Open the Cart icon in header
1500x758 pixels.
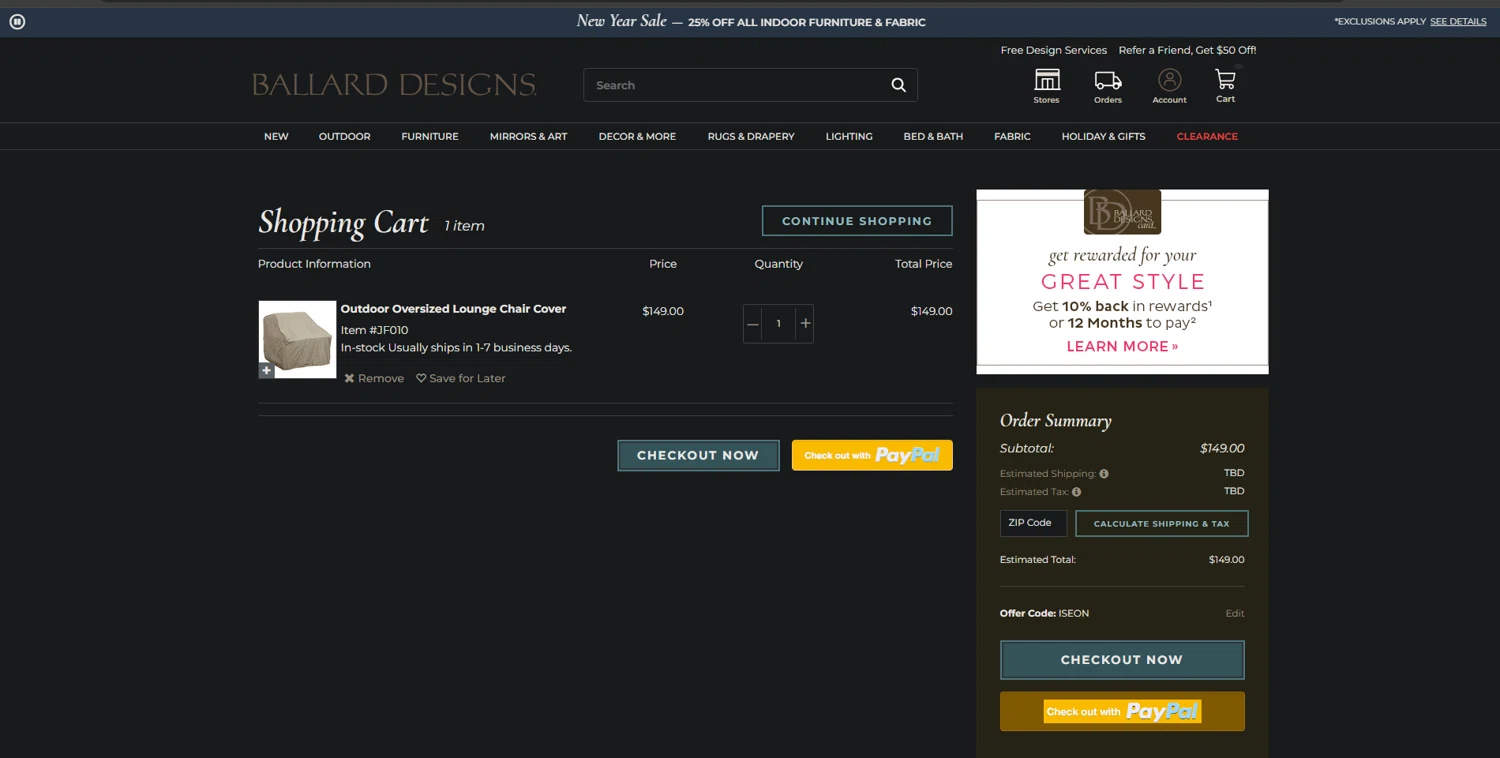[1226, 85]
